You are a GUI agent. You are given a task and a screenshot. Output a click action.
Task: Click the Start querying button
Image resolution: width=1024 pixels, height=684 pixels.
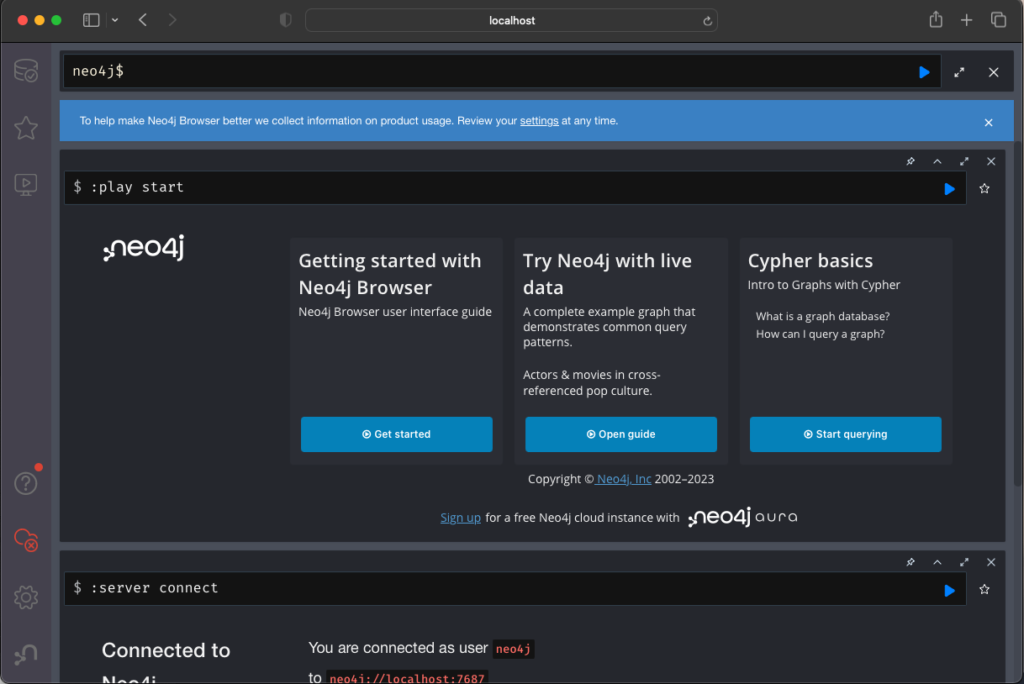click(846, 434)
